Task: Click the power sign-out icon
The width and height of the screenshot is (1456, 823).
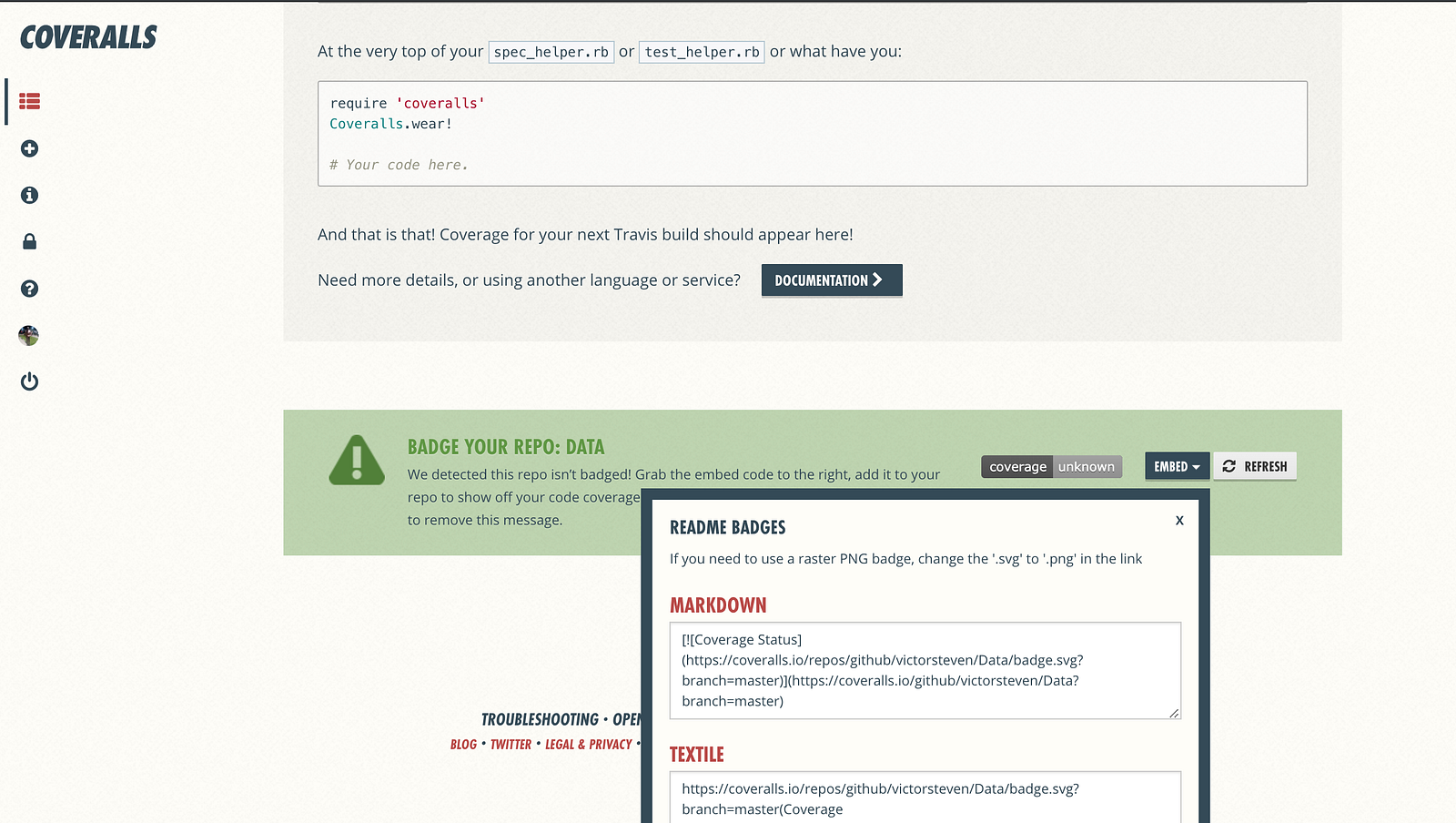Action: (29, 381)
